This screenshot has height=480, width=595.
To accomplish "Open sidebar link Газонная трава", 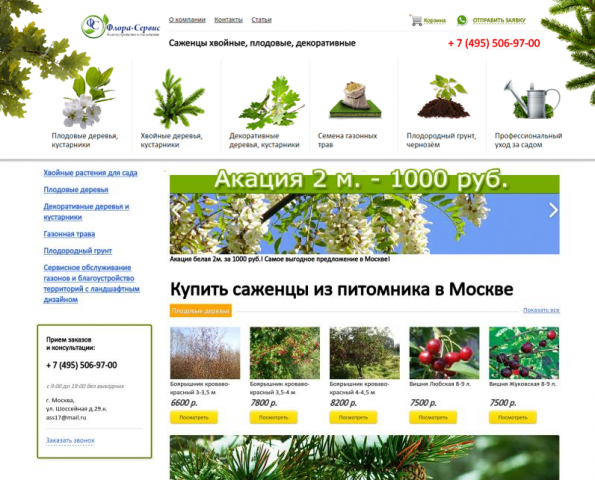I will point(69,234).
